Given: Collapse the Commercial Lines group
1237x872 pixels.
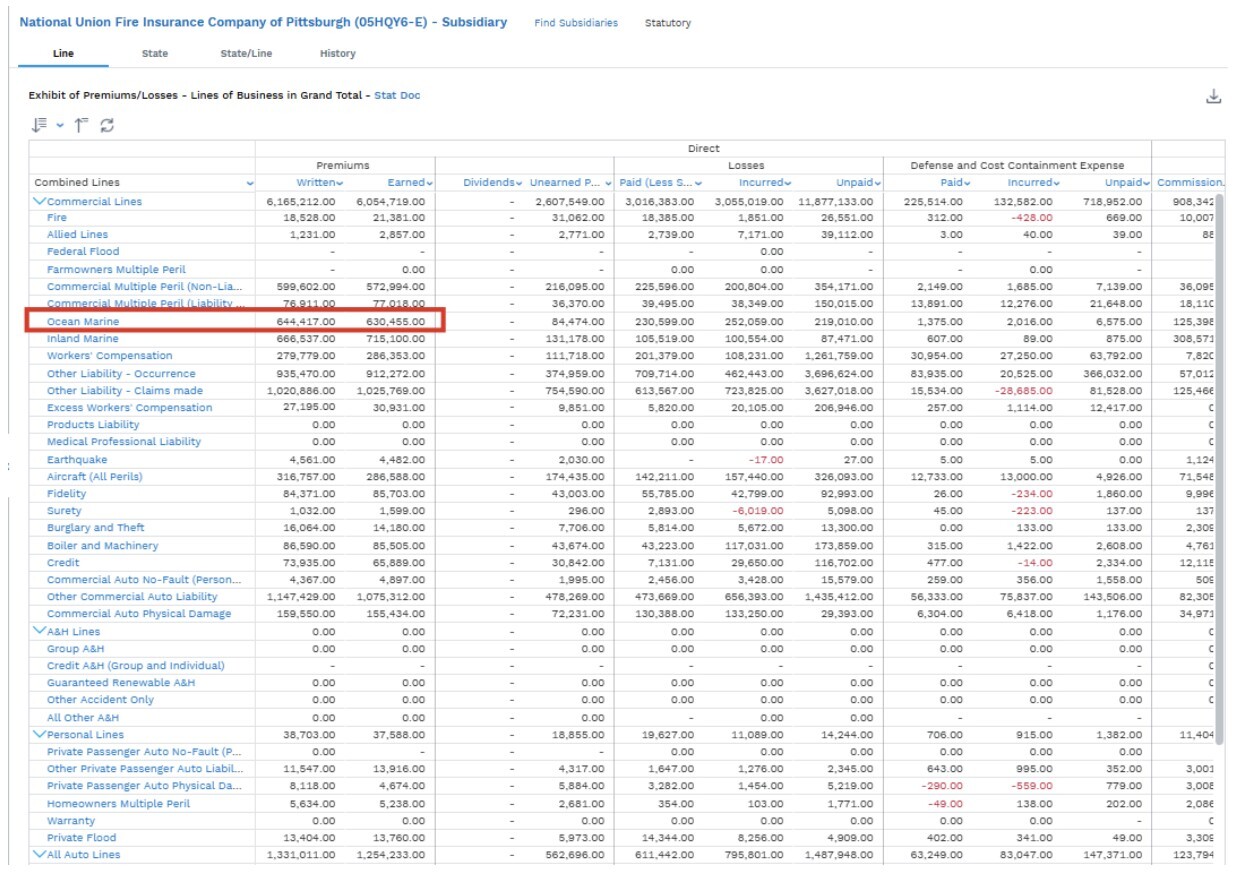Looking at the screenshot, I should tap(40, 201).
